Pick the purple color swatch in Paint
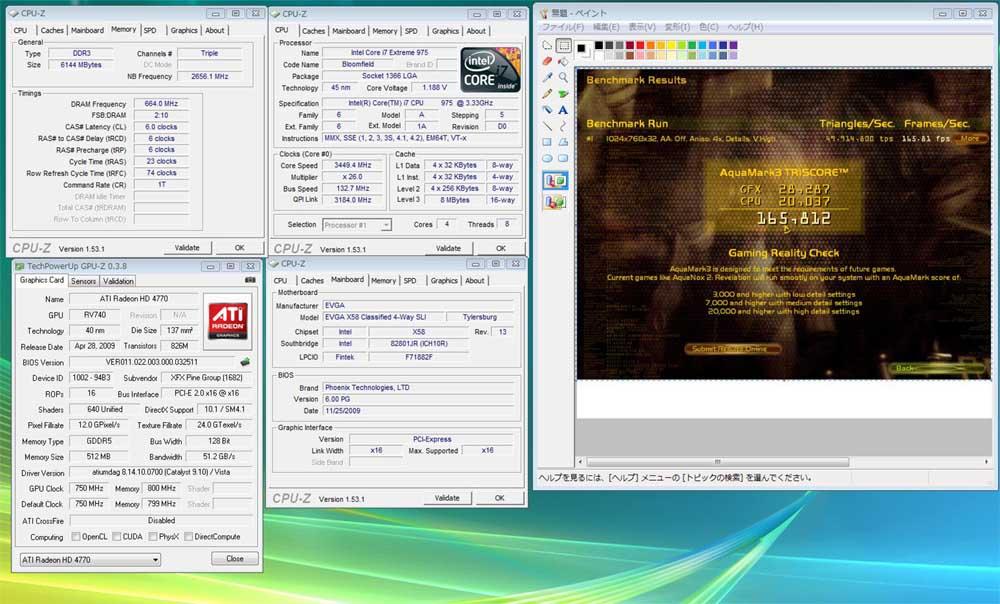This screenshot has width=1000, height=604. pos(733,45)
